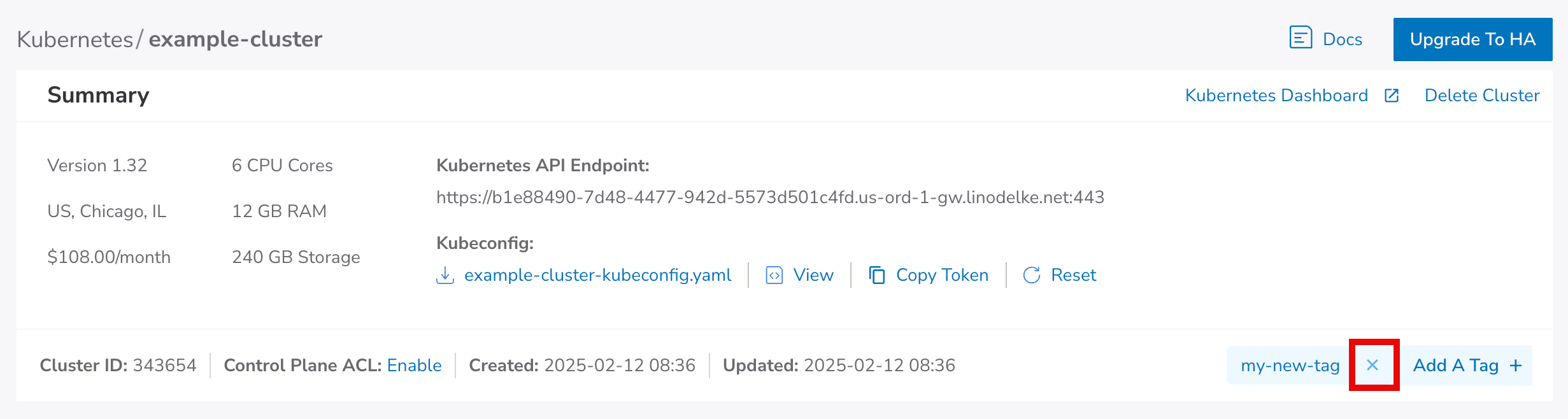
Task: Click Add A Tag
Action: [x=1455, y=366]
